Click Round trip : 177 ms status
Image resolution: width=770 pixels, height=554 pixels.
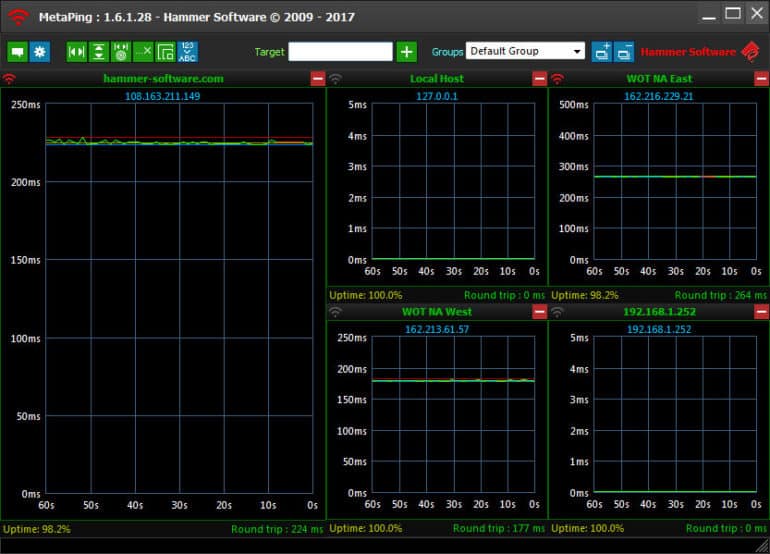tap(498, 528)
